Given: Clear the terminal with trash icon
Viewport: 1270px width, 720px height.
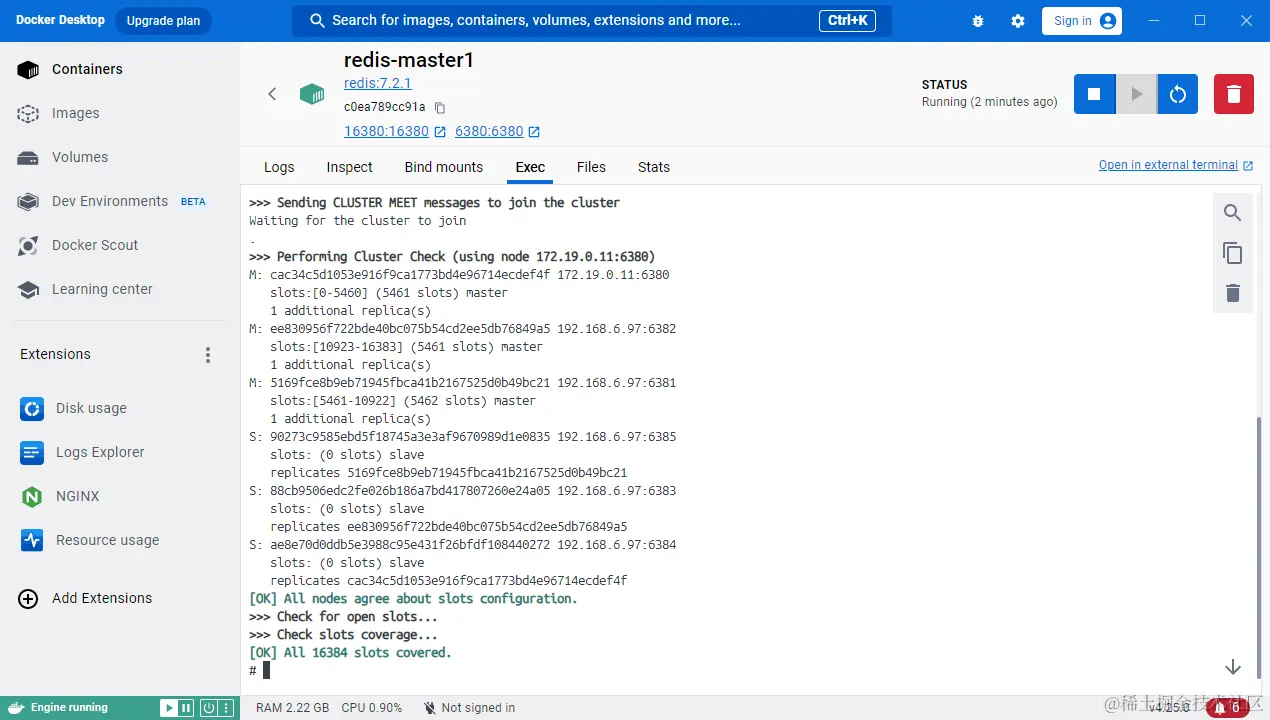Looking at the screenshot, I should tap(1233, 293).
